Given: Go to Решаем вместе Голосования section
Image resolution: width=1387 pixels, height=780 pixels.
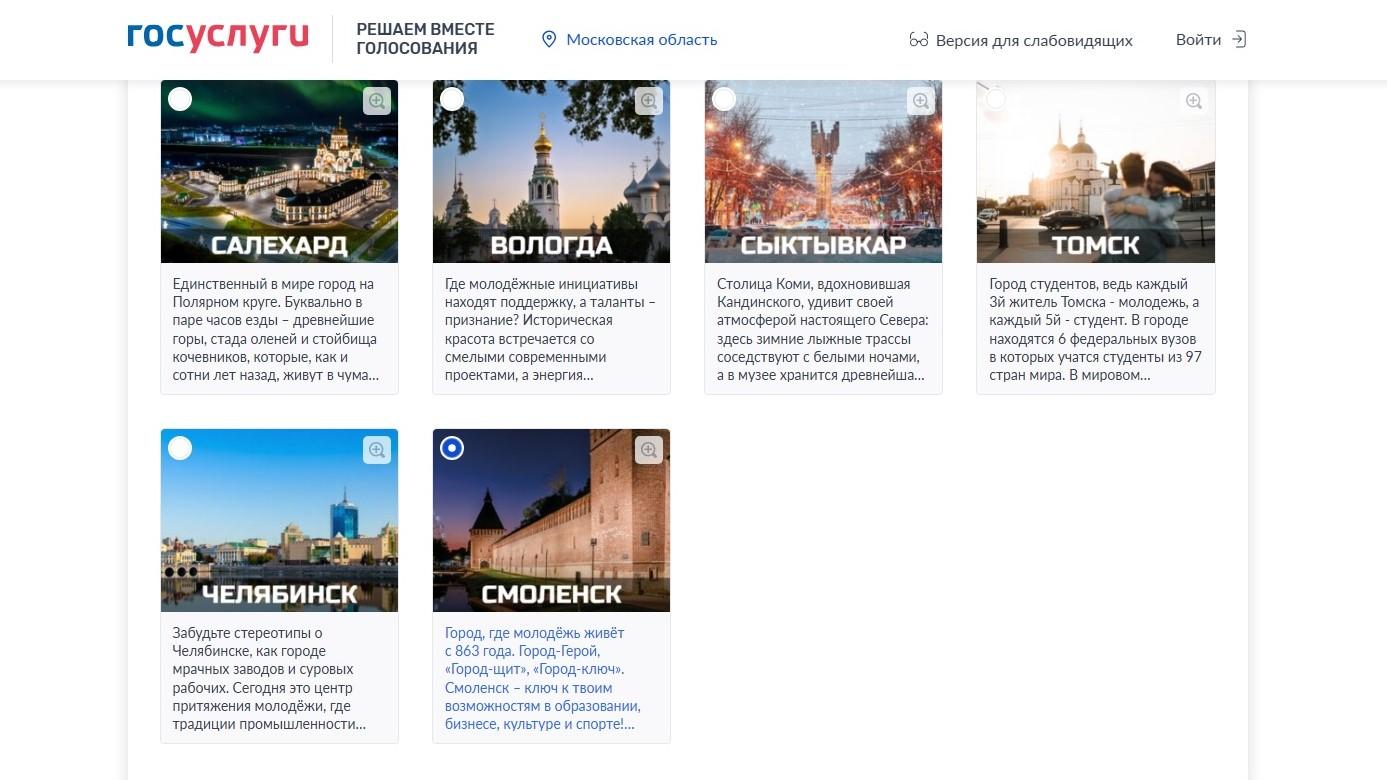Looking at the screenshot, I should point(425,39).
